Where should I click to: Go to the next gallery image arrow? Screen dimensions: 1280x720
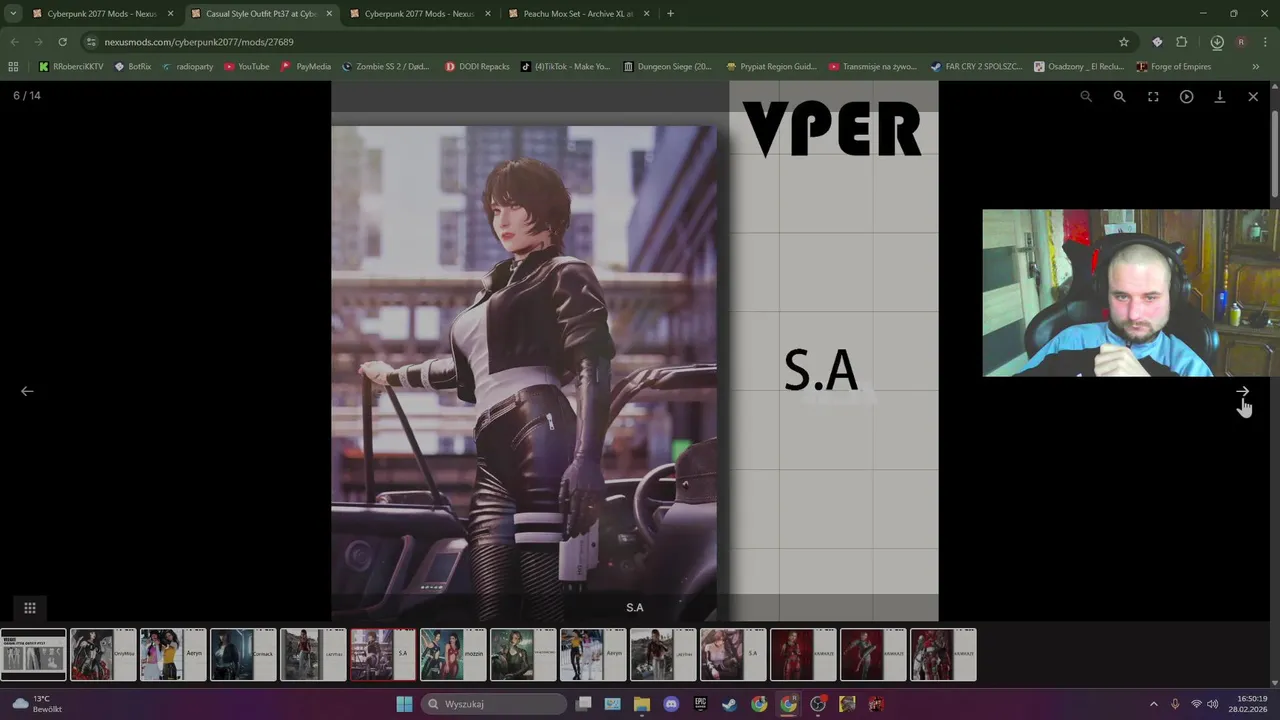coord(1242,392)
